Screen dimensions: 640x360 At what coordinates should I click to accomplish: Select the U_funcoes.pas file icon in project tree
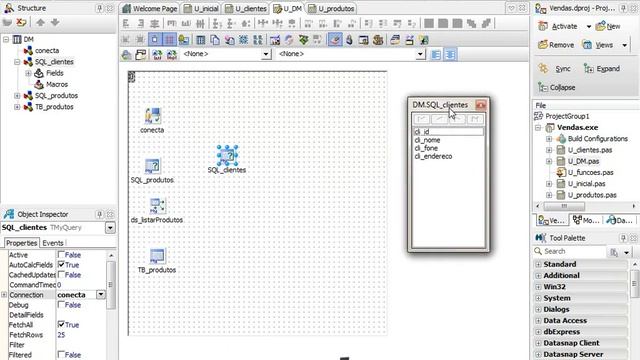point(561,172)
